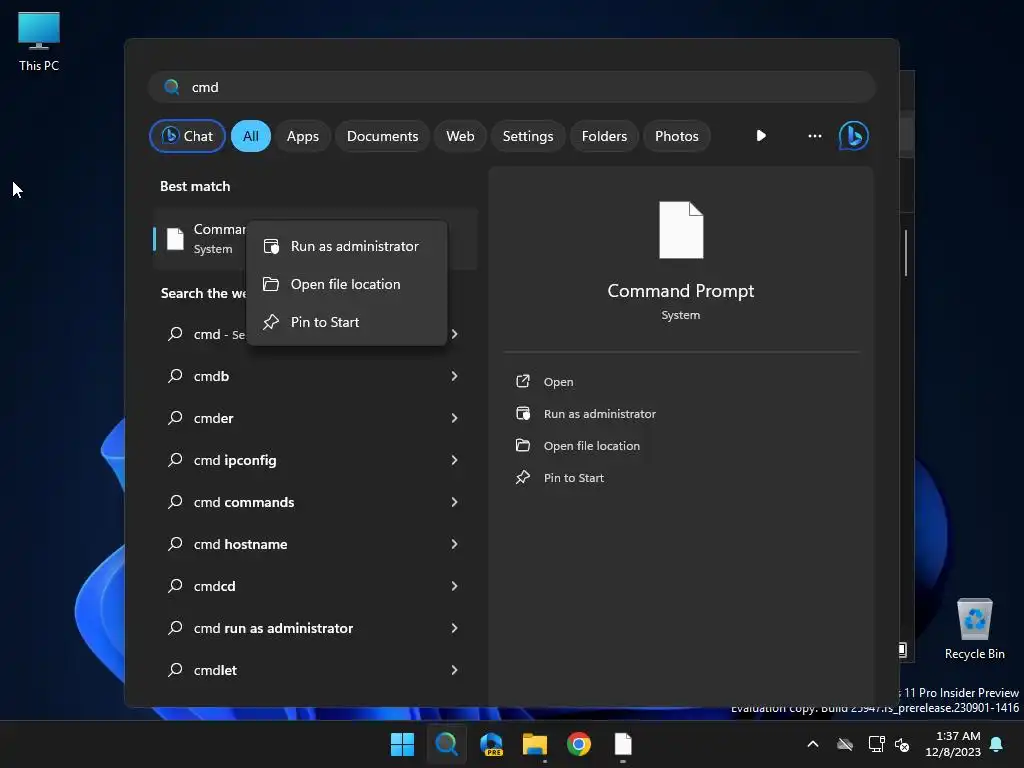Open the clock and date flyout

coord(953,744)
